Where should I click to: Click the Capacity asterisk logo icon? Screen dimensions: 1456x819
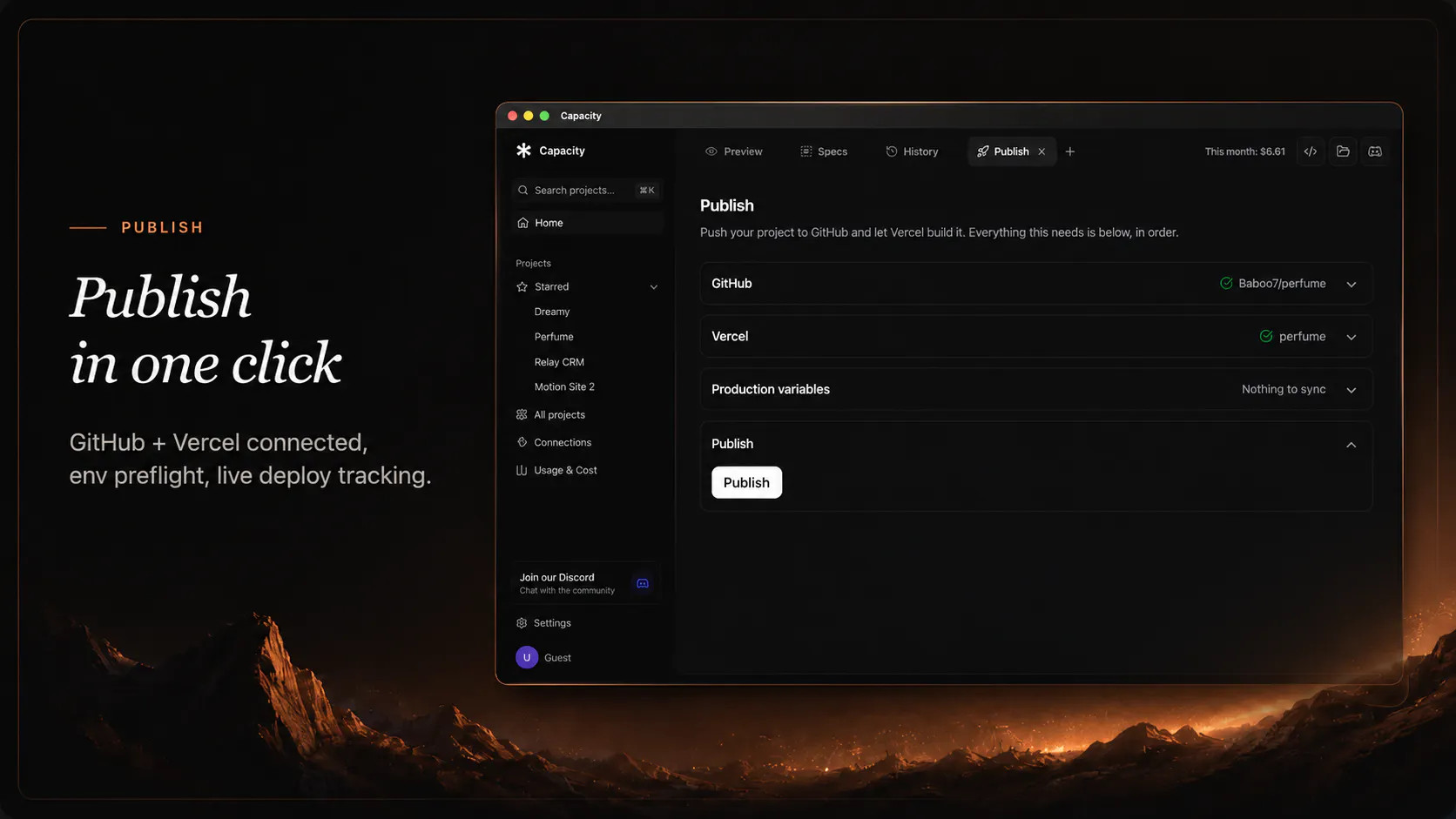tap(523, 151)
